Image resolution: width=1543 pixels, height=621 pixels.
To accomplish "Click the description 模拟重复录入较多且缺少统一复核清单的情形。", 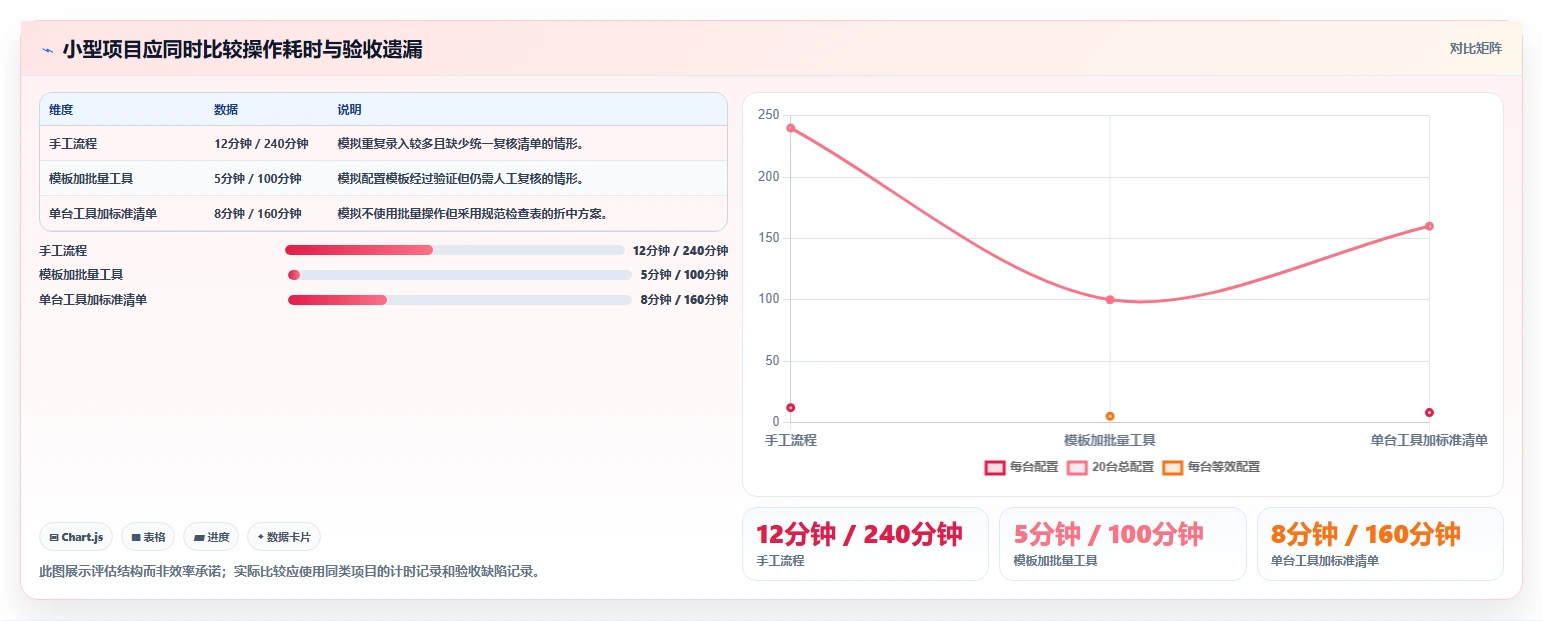I will [461, 143].
